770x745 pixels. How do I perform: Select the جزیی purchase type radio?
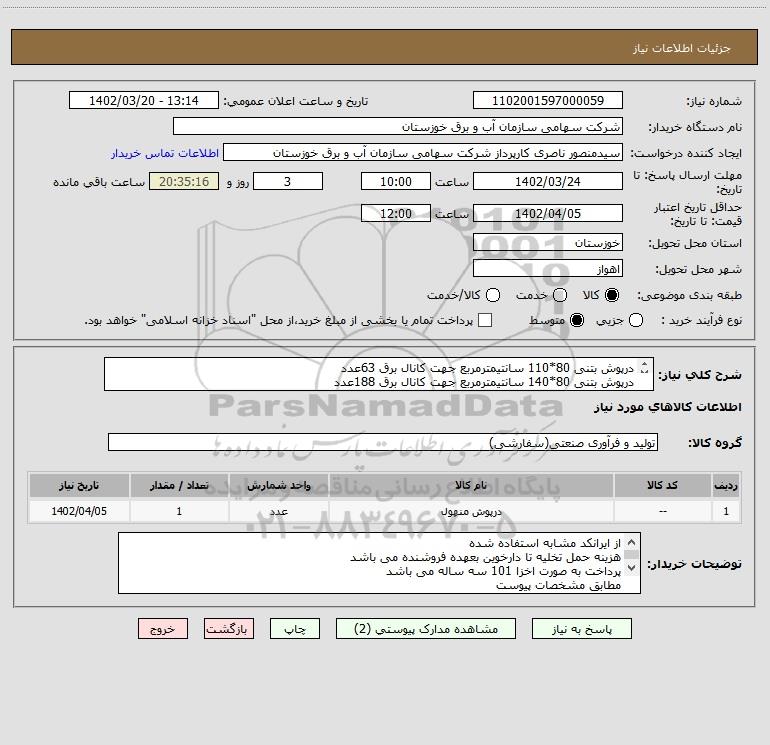pos(635,320)
